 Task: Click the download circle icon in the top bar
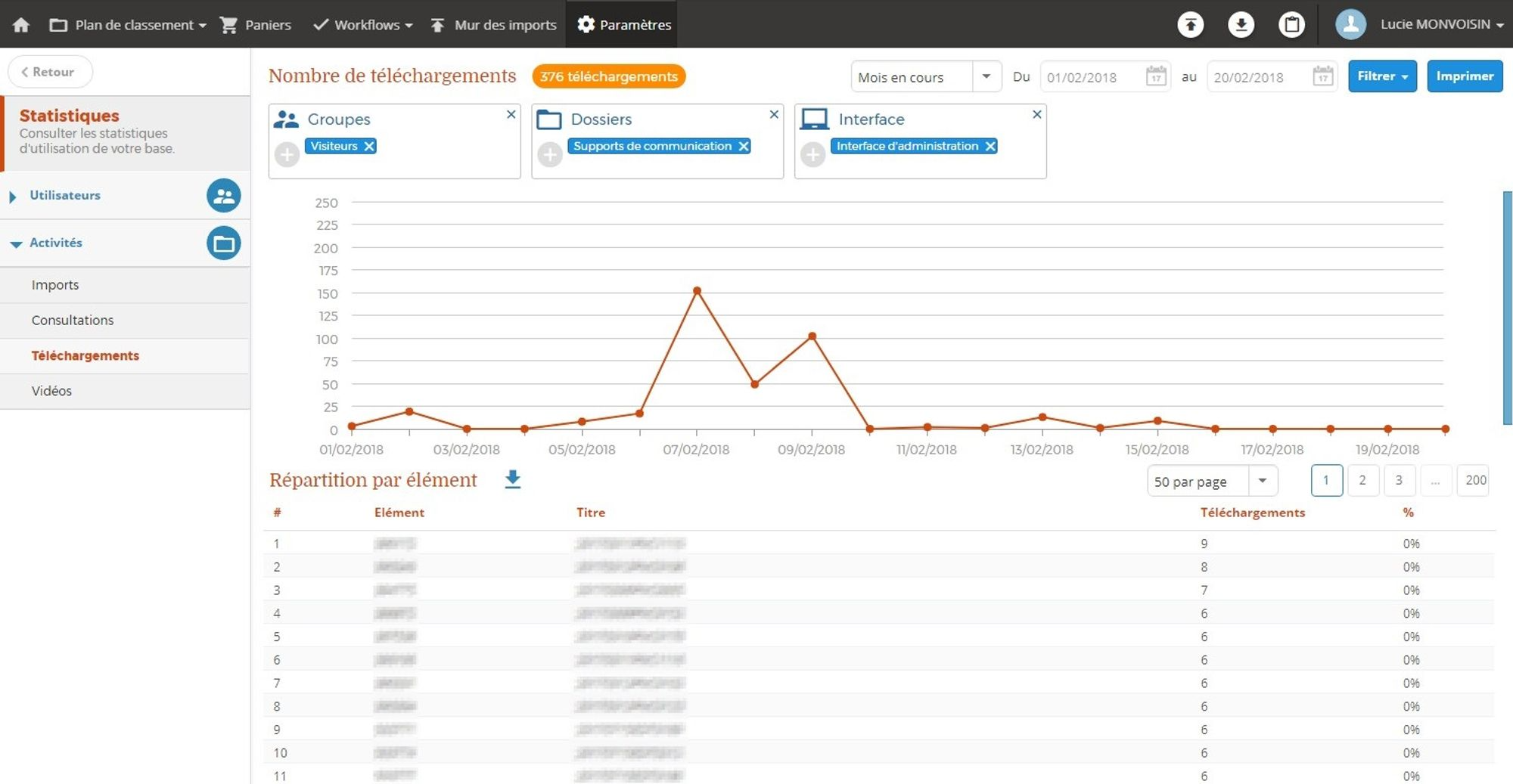1241,25
